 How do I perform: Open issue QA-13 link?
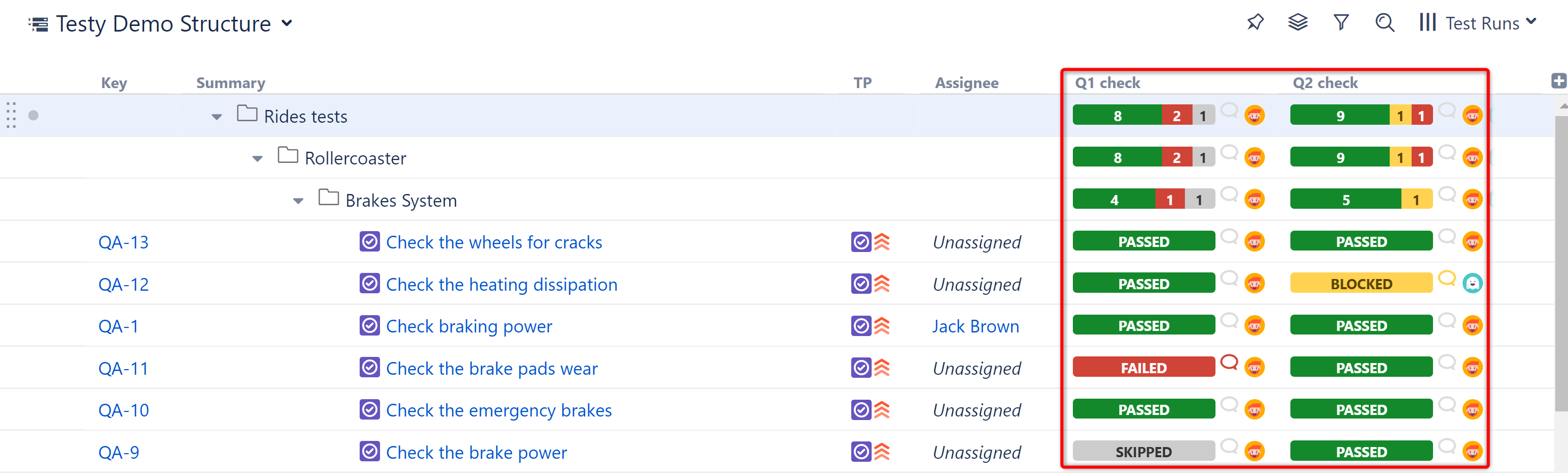(x=124, y=242)
